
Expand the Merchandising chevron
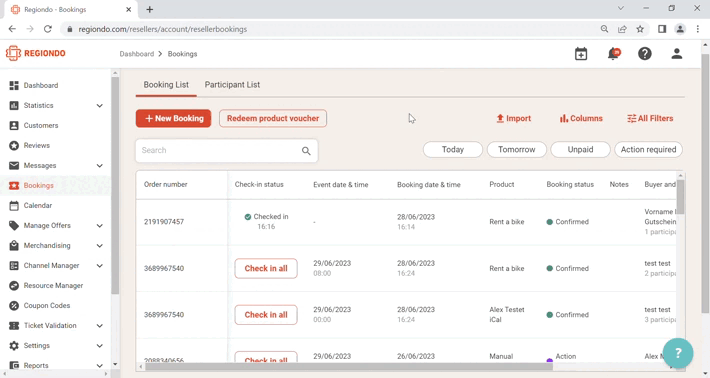(100, 245)
